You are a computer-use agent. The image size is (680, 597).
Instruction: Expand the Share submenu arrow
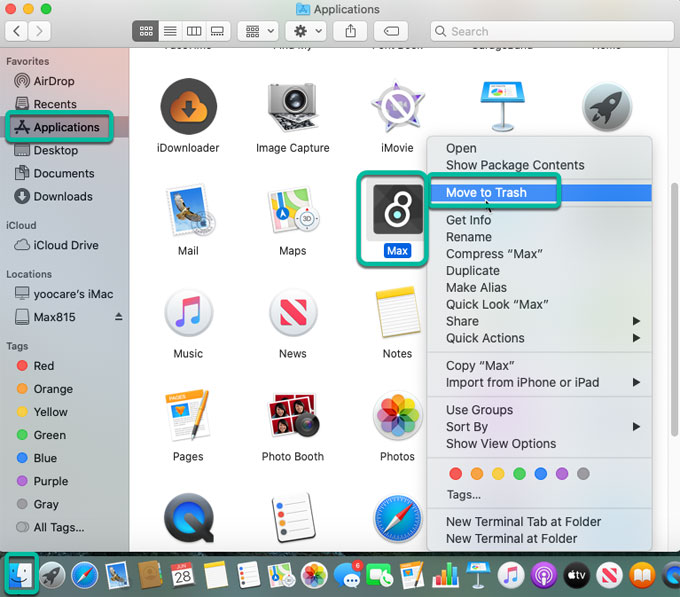[x=636, y=321]
